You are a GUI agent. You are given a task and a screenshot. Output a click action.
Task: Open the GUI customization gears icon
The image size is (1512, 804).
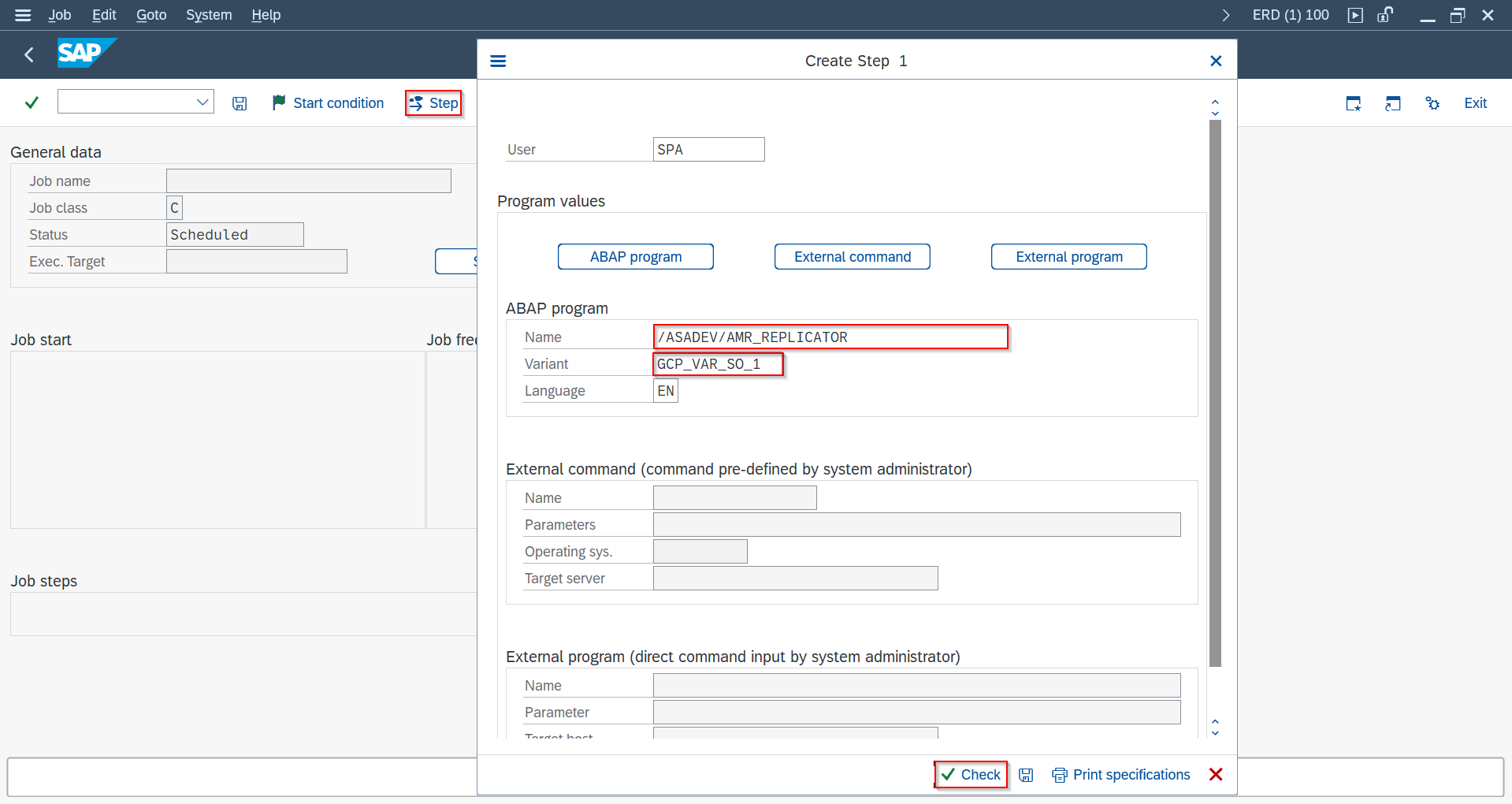click(x=1432, y=103)
